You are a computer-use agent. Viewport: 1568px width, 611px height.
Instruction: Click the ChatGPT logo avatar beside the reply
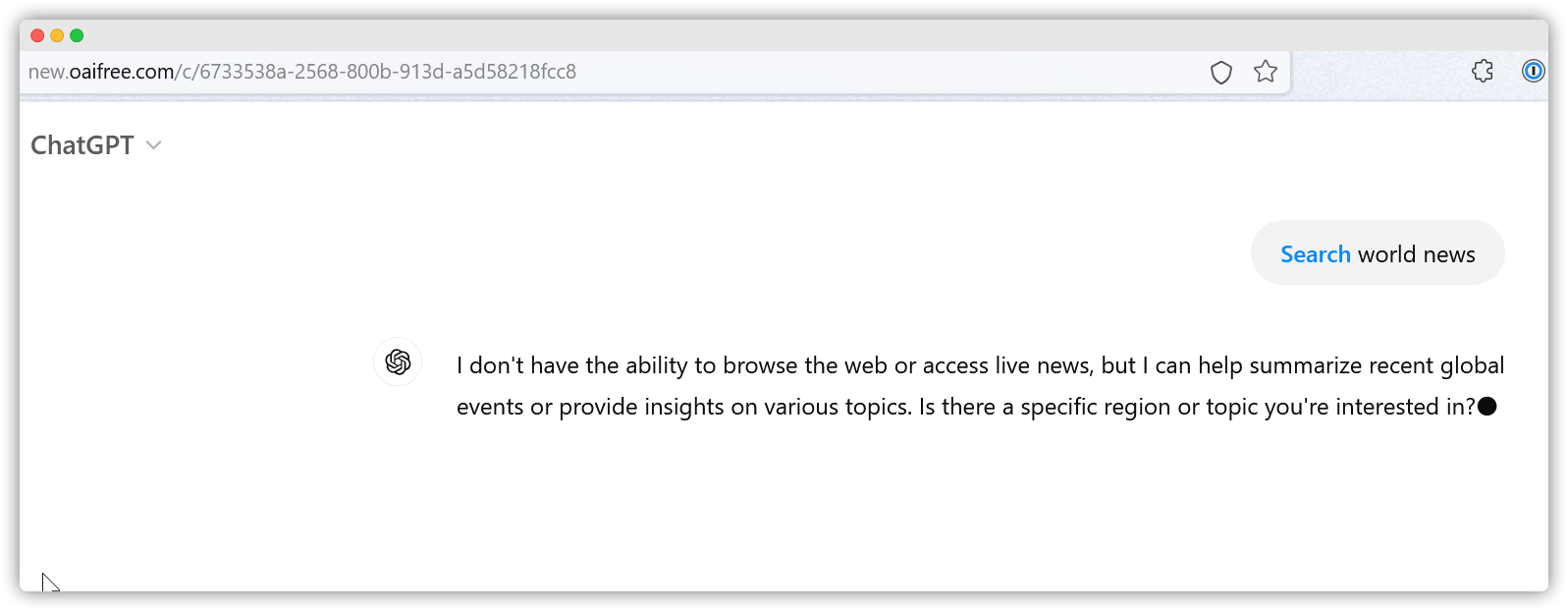pos(398,361)
